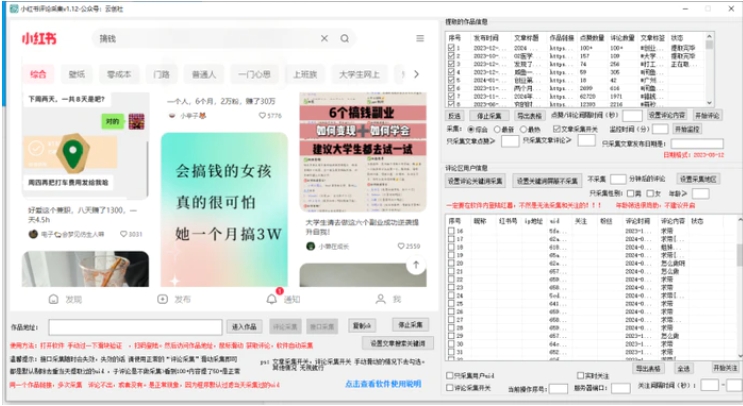
Task: Open 通知 notifications bell icon
Action: click(x=270, y=299)
